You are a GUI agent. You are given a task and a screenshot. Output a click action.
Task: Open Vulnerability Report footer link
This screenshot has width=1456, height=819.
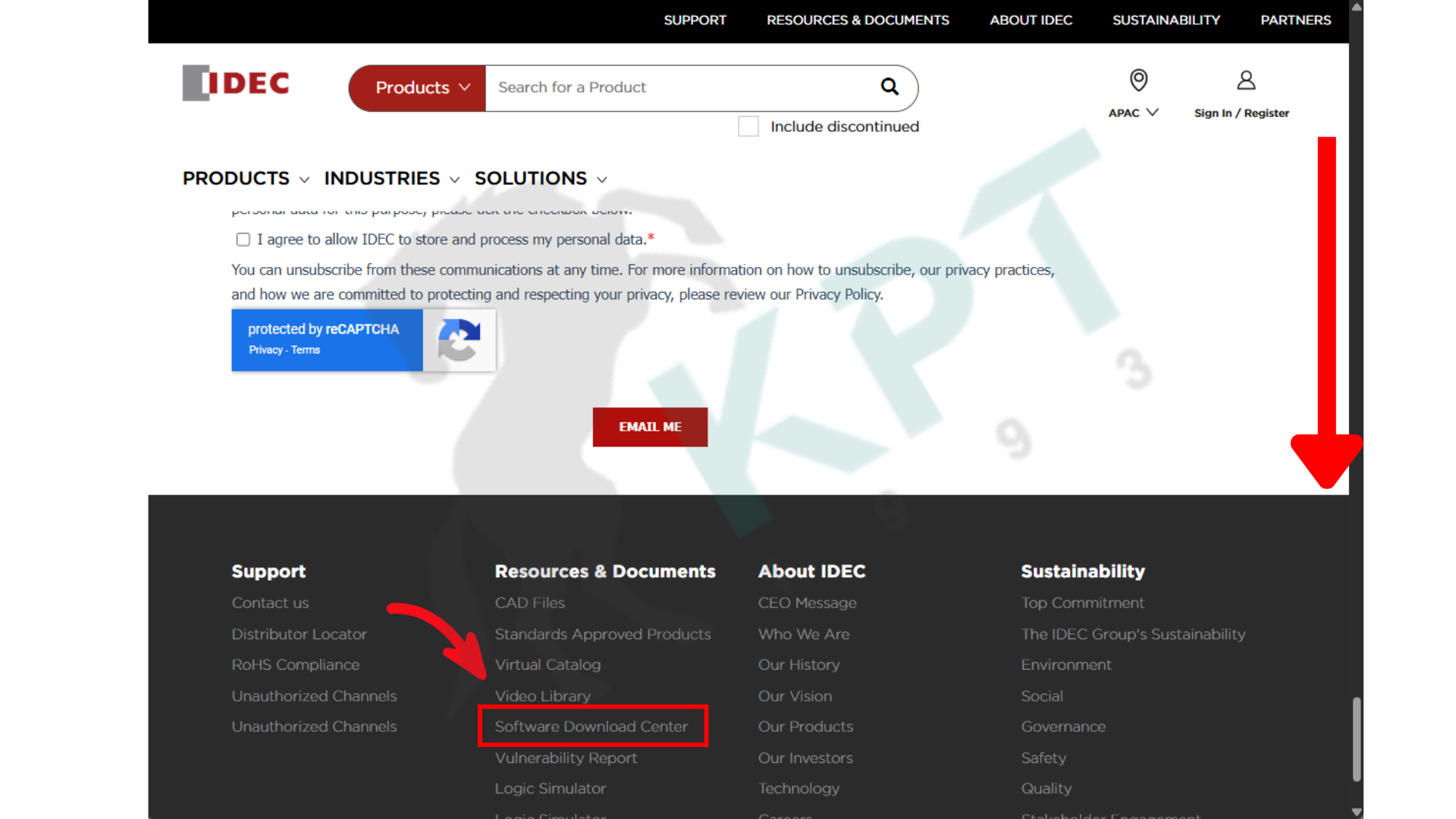click(x=566, y=758)
